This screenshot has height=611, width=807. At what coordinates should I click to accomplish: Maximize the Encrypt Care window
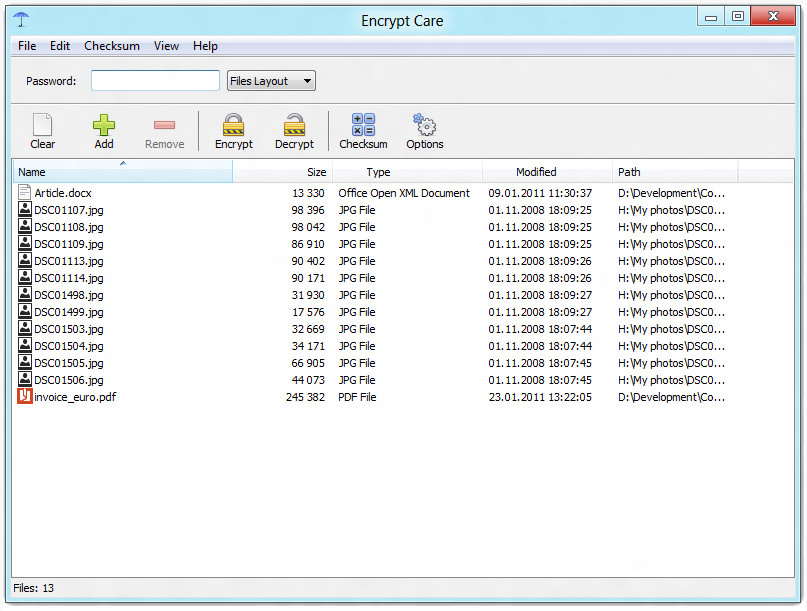coord(738,16)
